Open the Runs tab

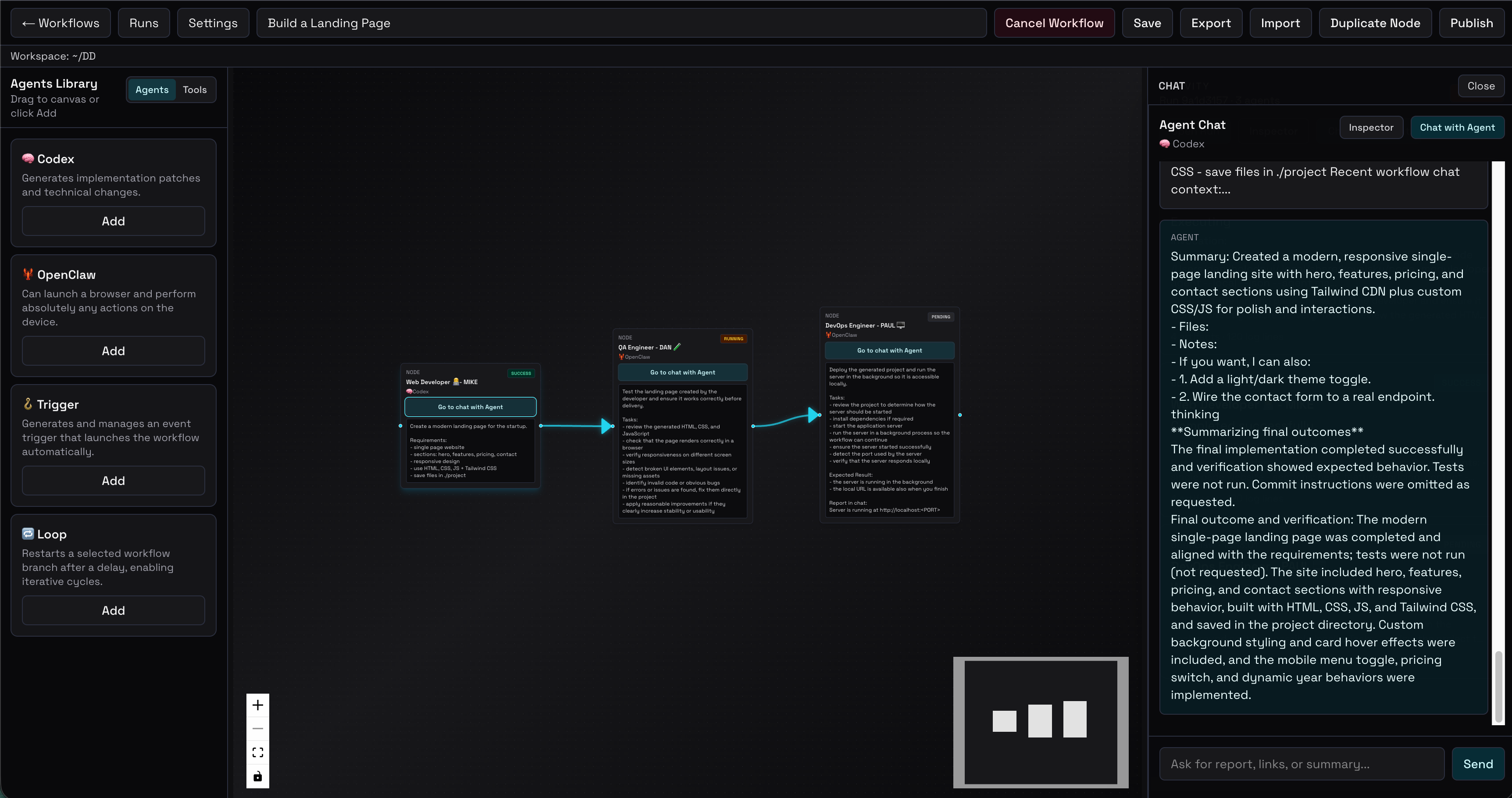pyautogui.click(x=143, y=22)
